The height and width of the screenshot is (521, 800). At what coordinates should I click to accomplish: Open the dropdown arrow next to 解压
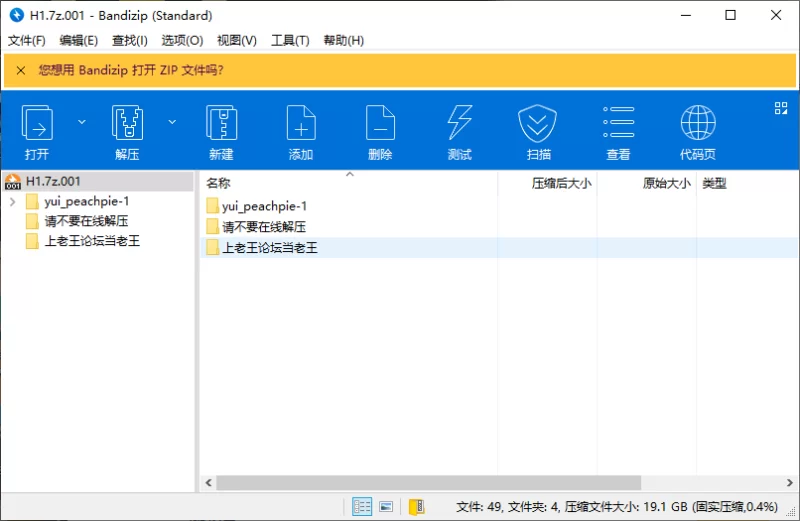point(172,121)
